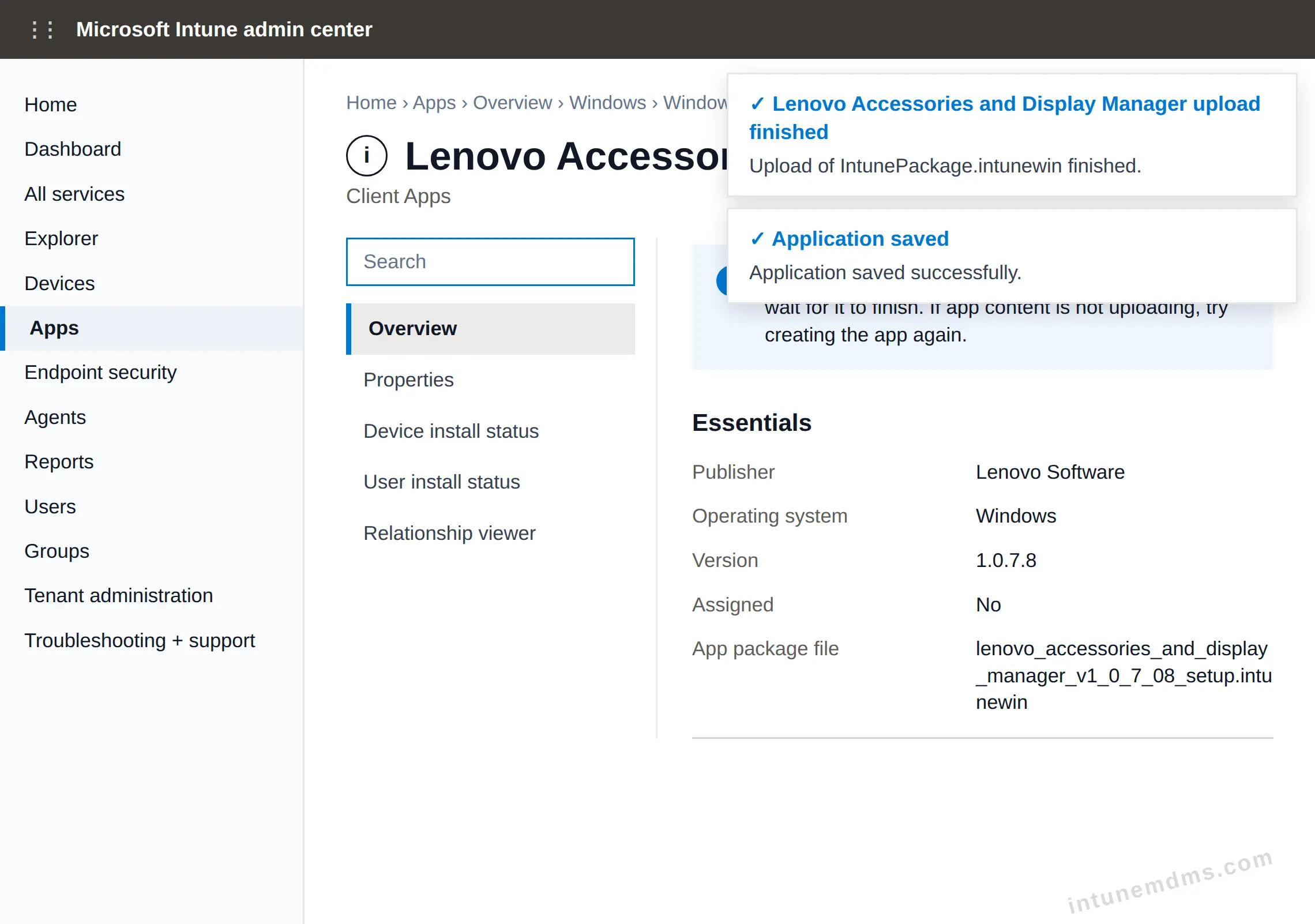The image size is (1315, 924).
Task: Open the app launcher waffle icon
Action: pos(43,29)
